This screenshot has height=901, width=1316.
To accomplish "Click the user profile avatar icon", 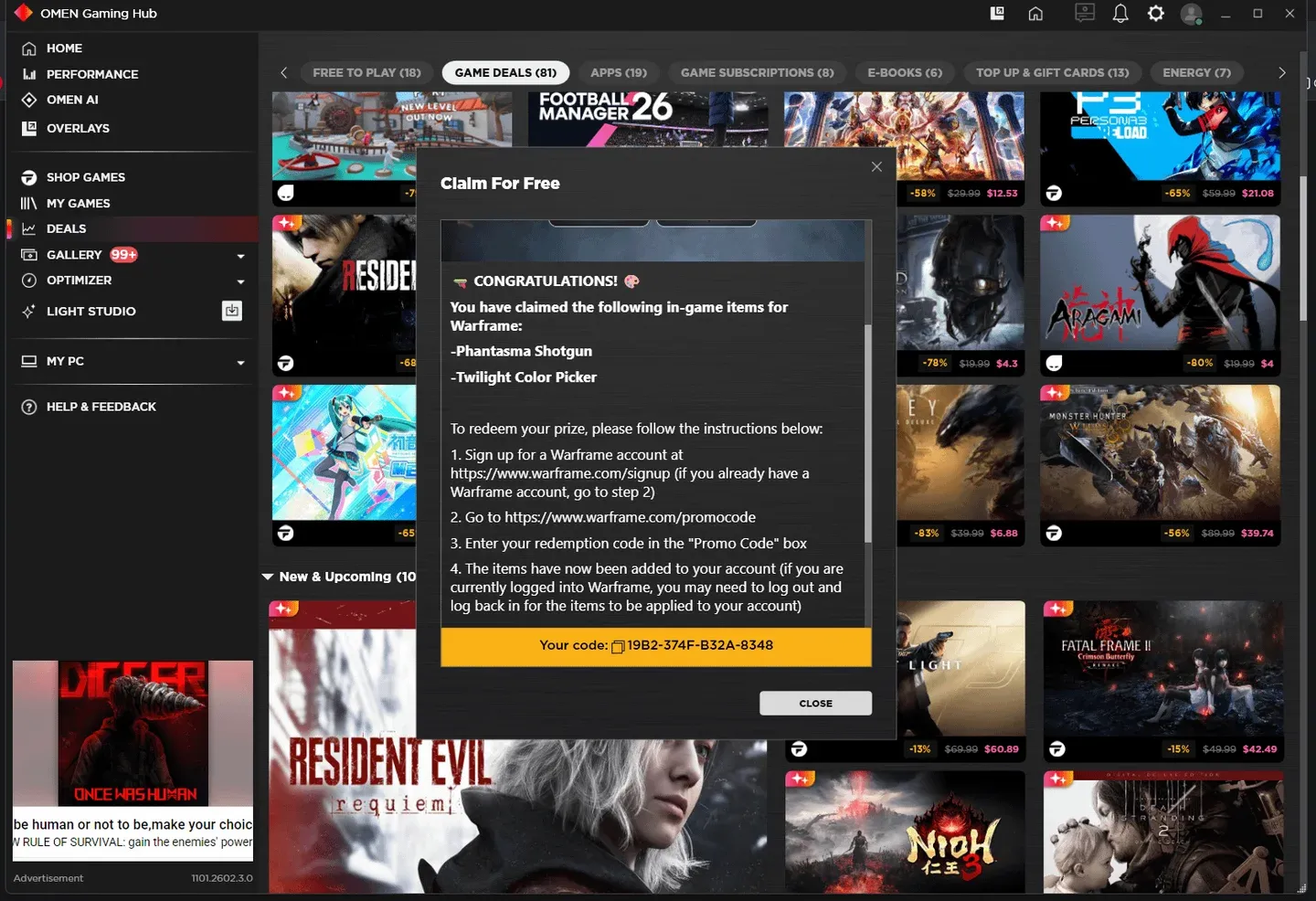I will (x=1191, y=14).
